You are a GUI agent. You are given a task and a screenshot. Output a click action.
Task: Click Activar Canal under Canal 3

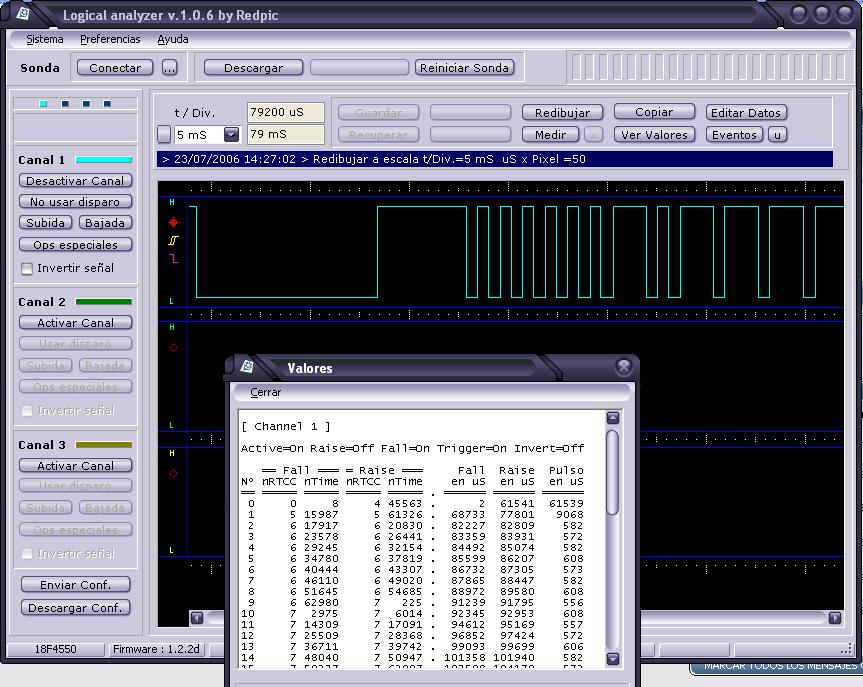[x=75, y=466]
